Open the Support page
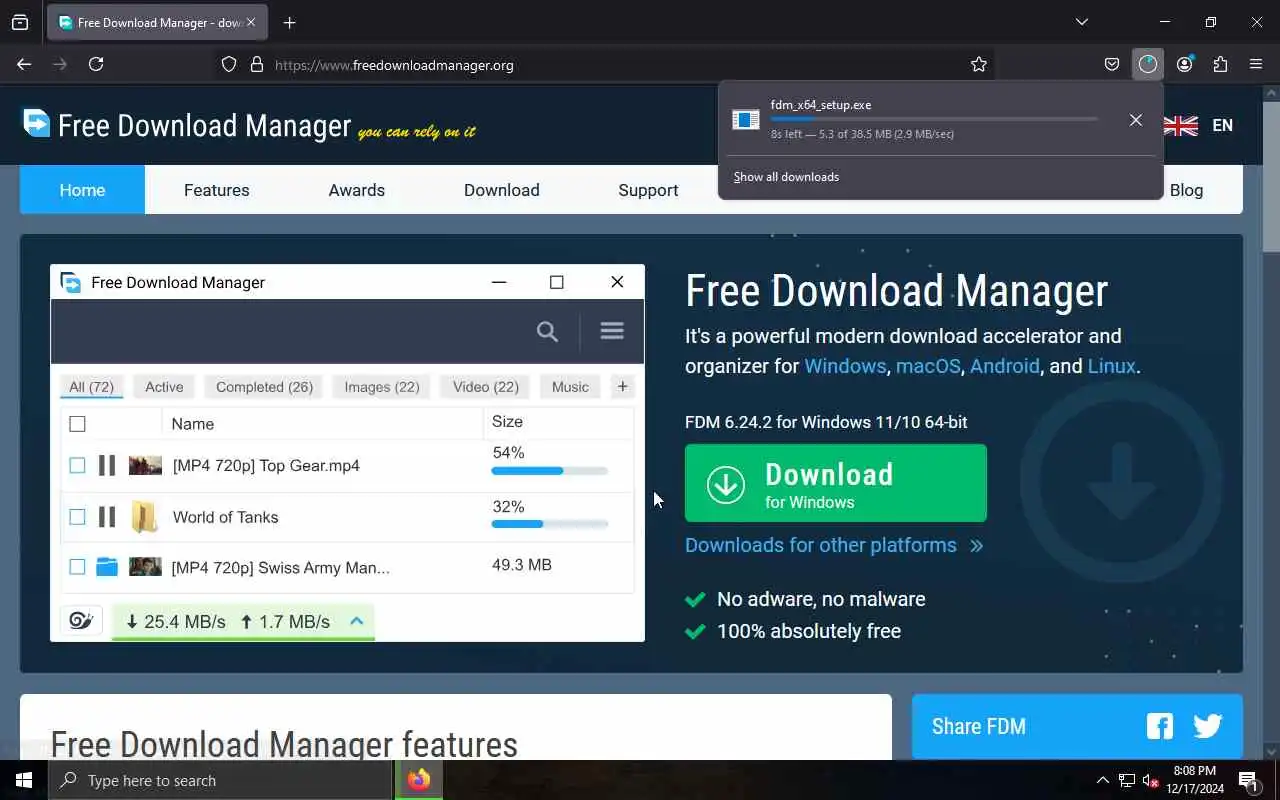Viewport: 1280px width, 800px height. [x=648, y=190]
